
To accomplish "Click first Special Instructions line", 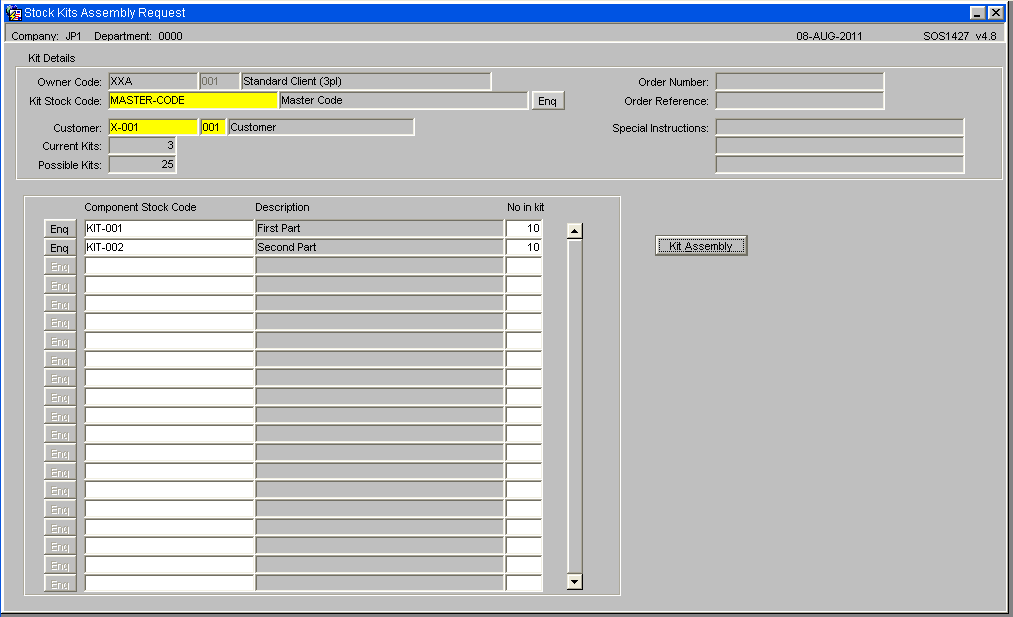I will (840, 127).
